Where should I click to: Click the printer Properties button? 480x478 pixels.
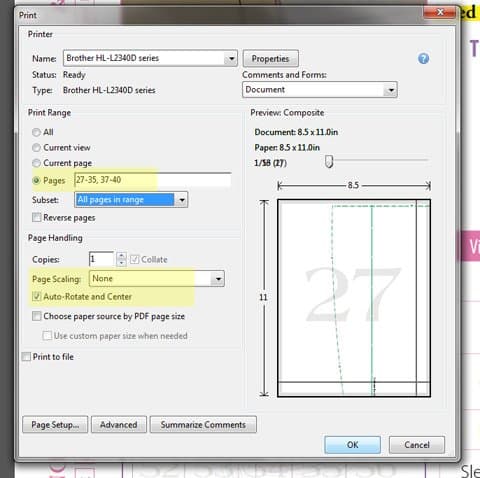click(x=270, y=59)
